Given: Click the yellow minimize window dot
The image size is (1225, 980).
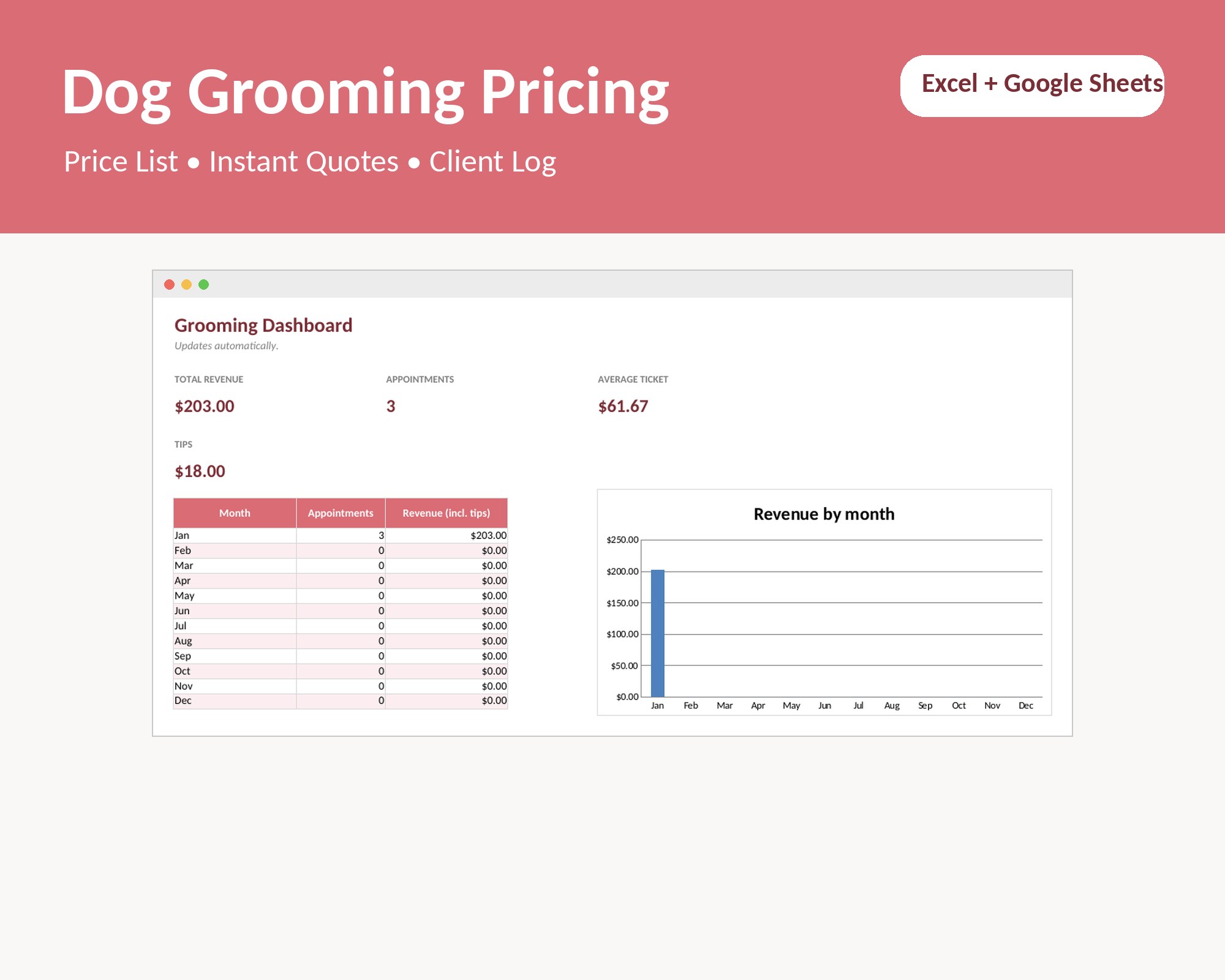Looking at the screenshot, I should coord(187,284).
